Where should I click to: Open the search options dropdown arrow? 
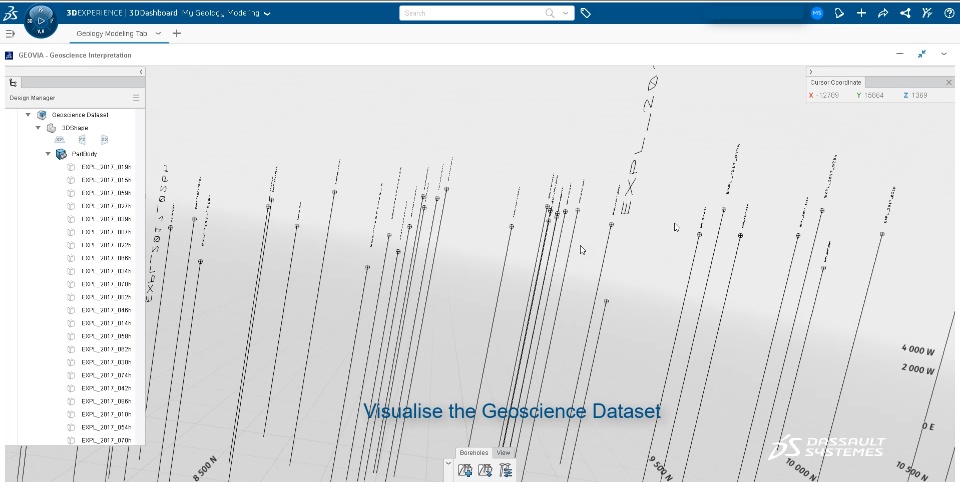565,13
